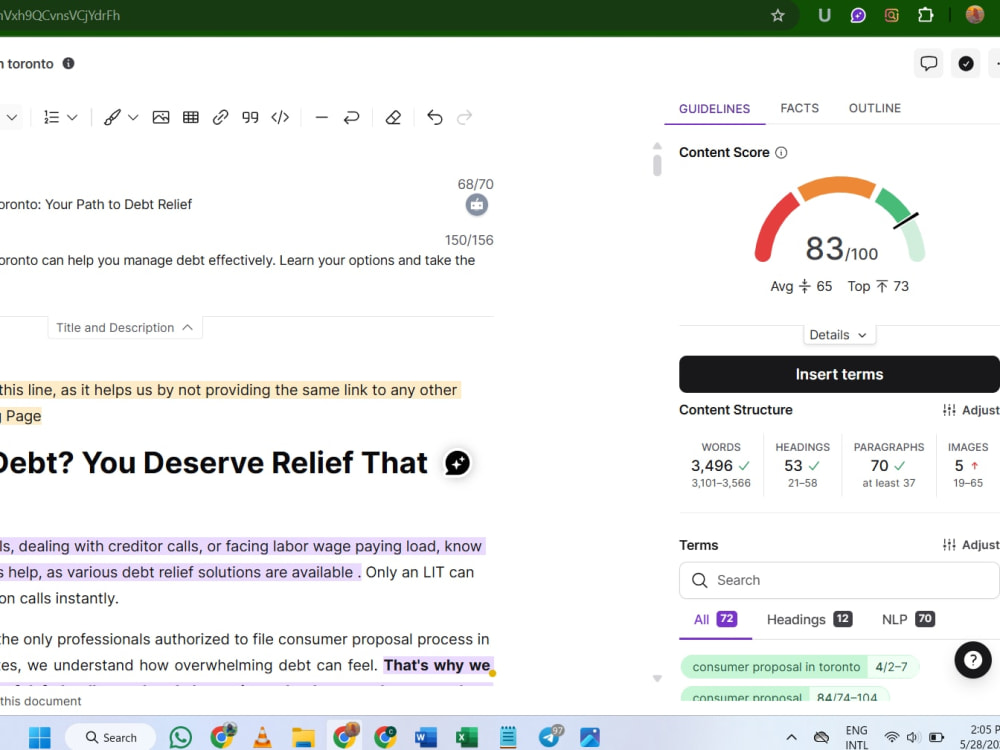Show hidden system tray icons chevron
Viewport: 1000px width, 750px height.
pyautogui.click(x=791, y=737)
